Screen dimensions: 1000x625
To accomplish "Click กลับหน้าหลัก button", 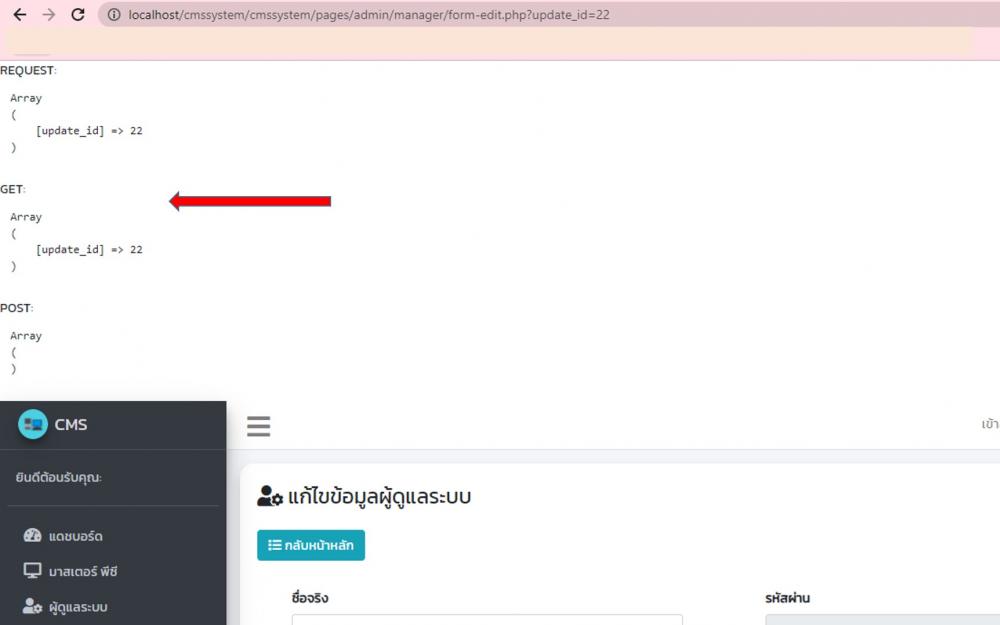I will [x=311, y=545].
